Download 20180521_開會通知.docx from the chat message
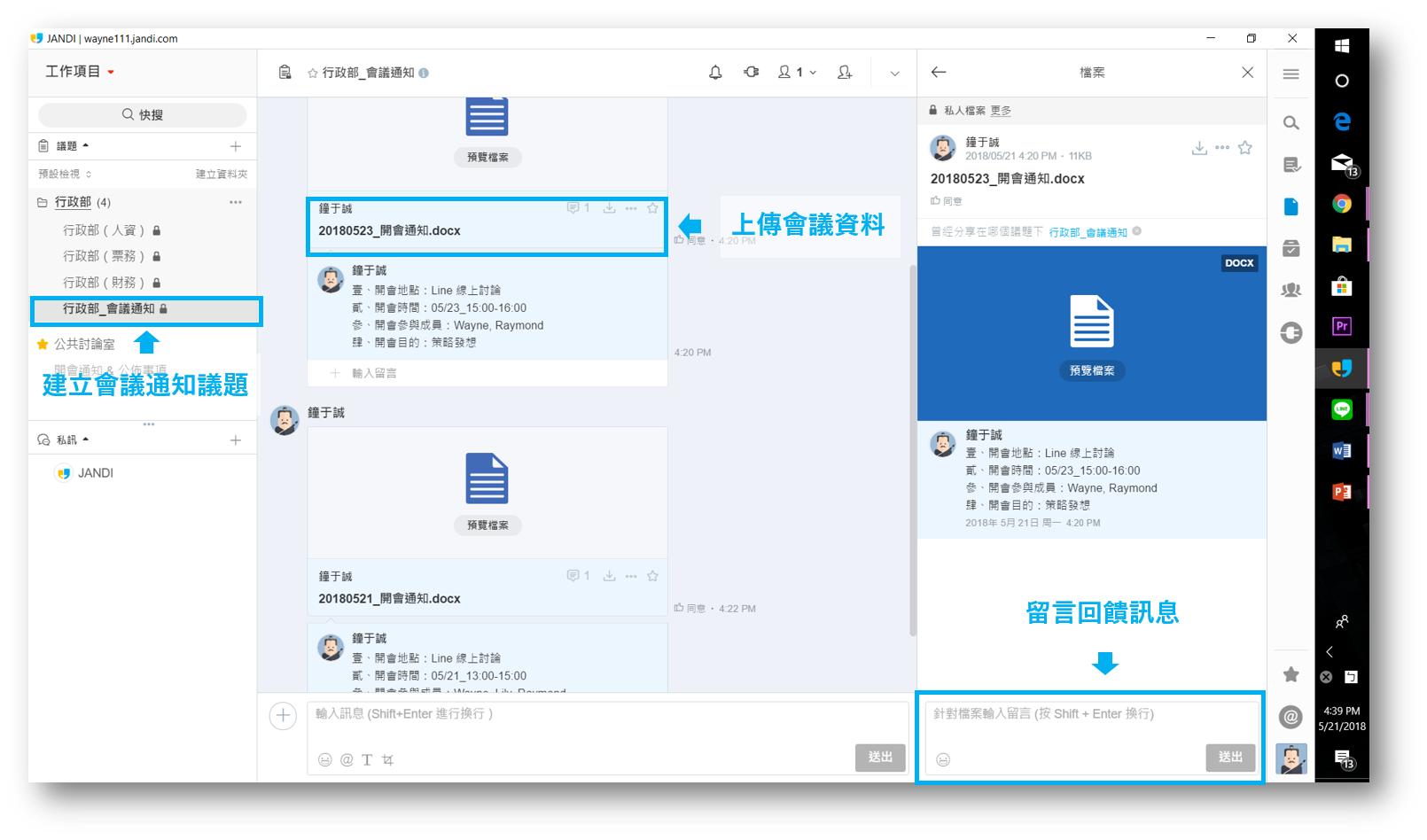 [609, 576]
